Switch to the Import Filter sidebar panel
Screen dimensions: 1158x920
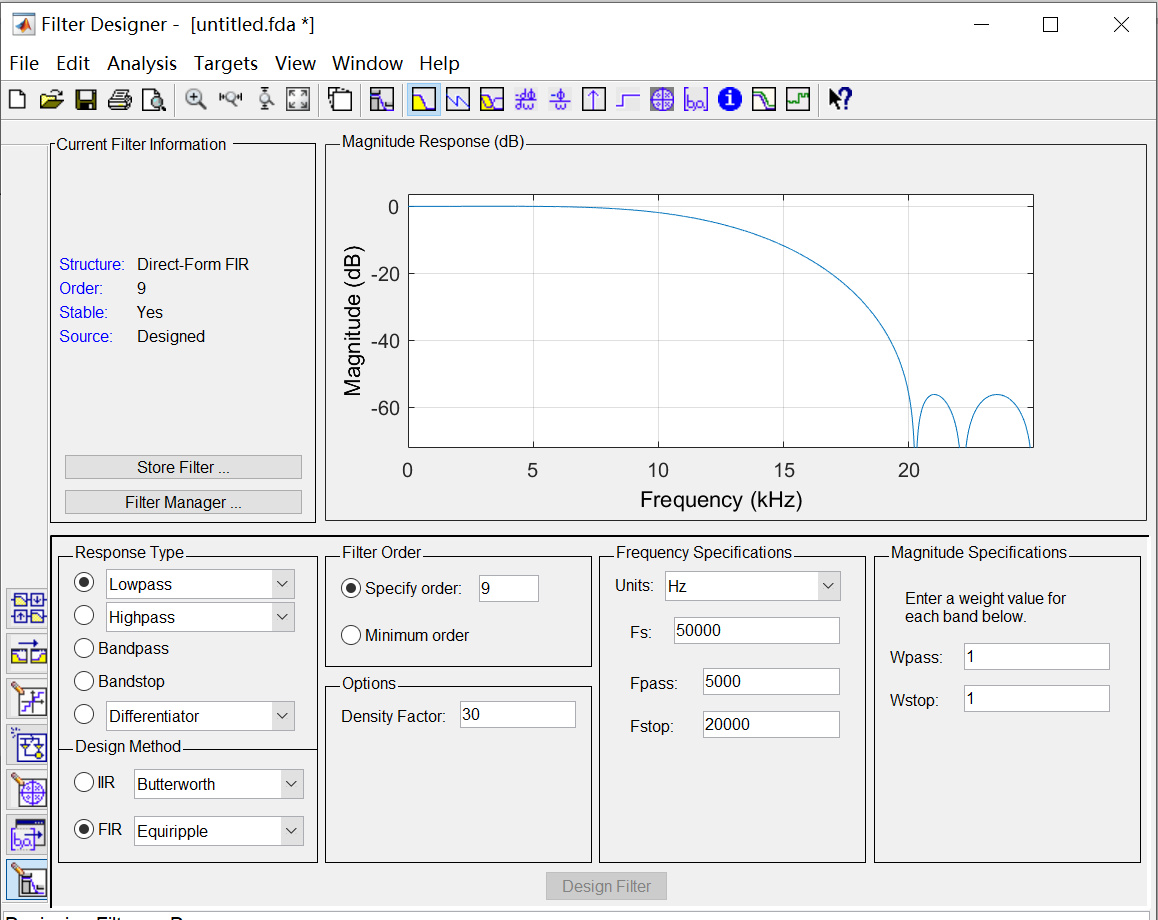point(27,835)
